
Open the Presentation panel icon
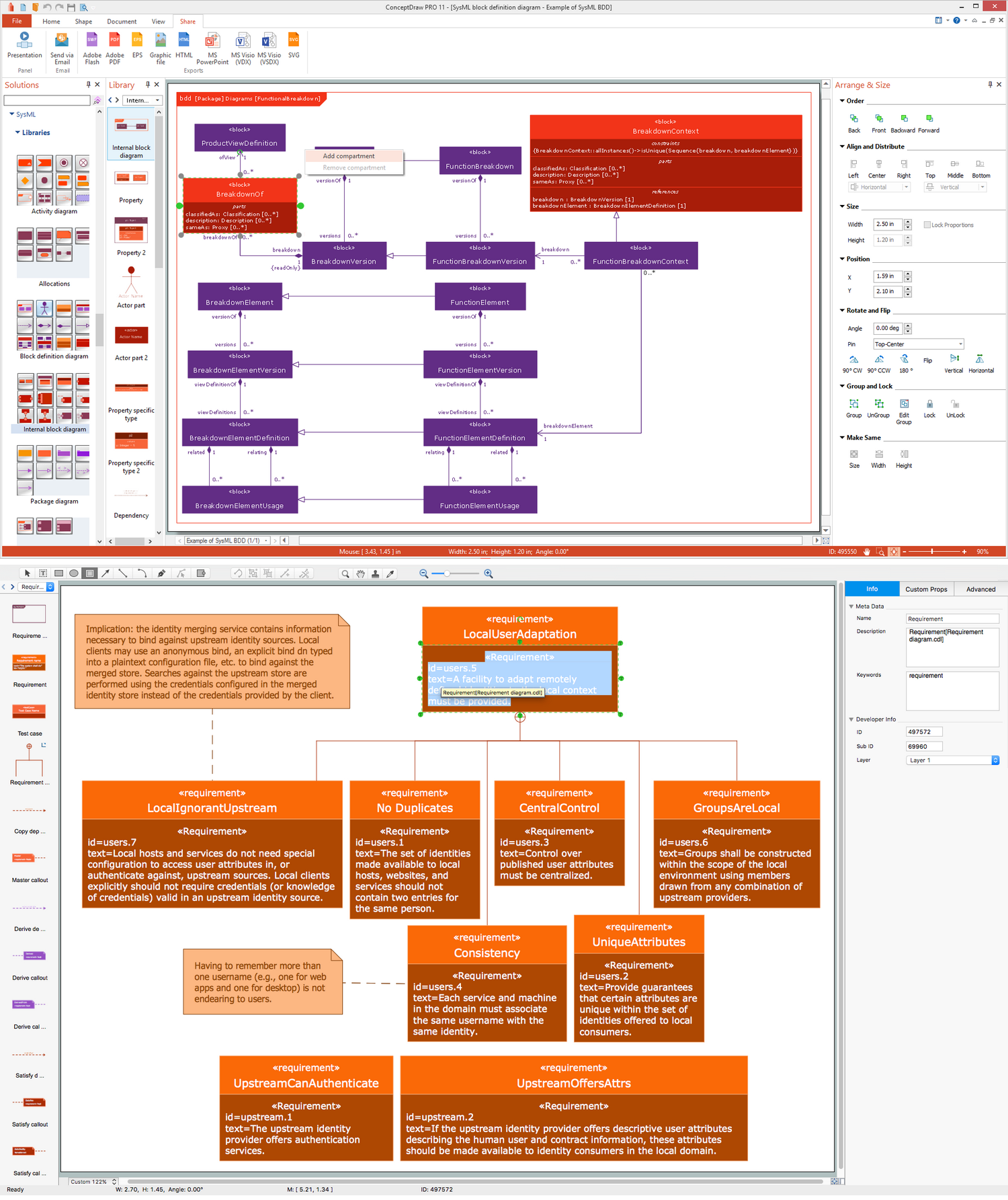pos(24,44)
